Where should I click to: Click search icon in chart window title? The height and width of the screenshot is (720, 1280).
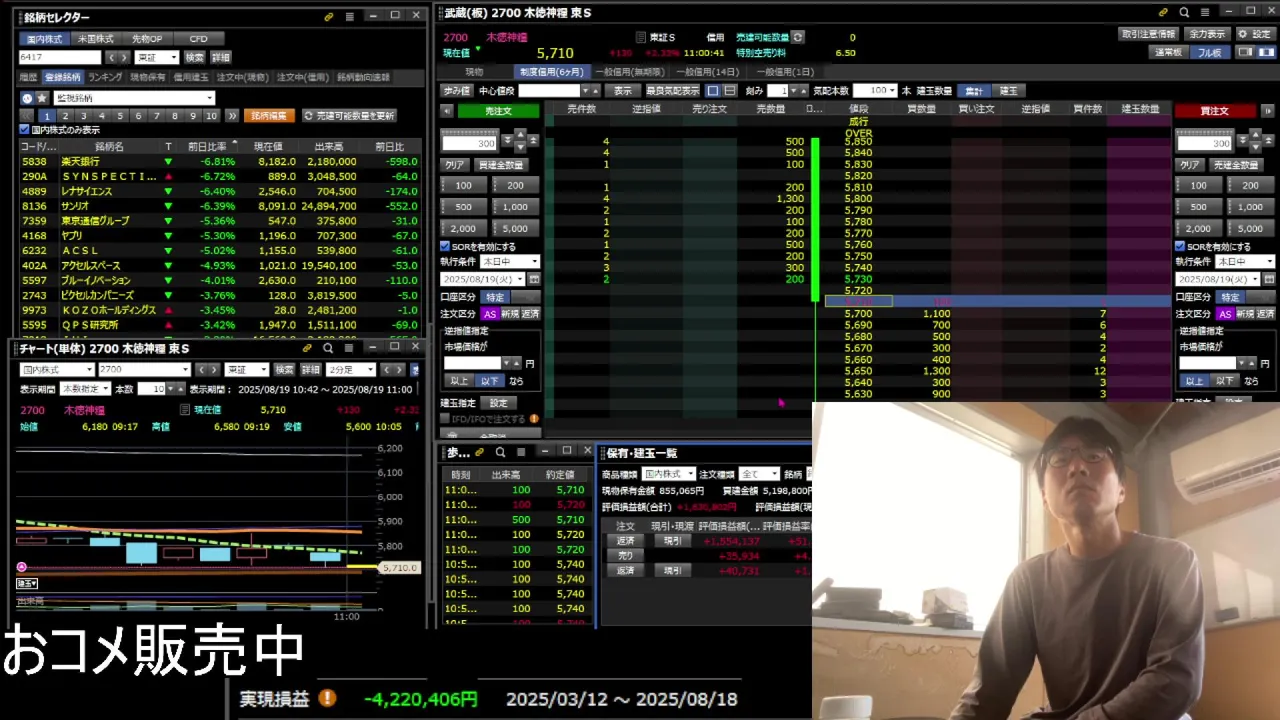[327, 348]
